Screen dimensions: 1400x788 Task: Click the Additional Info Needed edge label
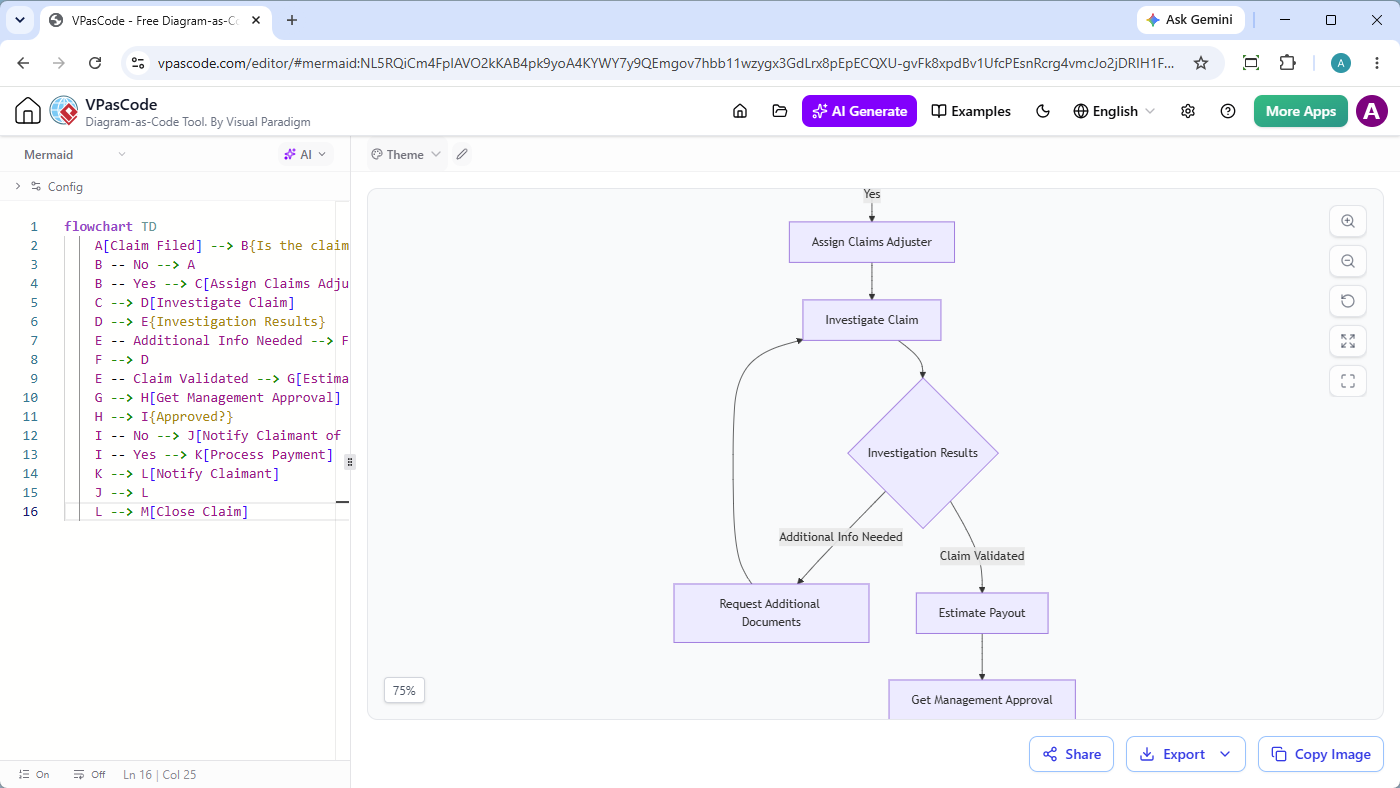coord(841,537)
